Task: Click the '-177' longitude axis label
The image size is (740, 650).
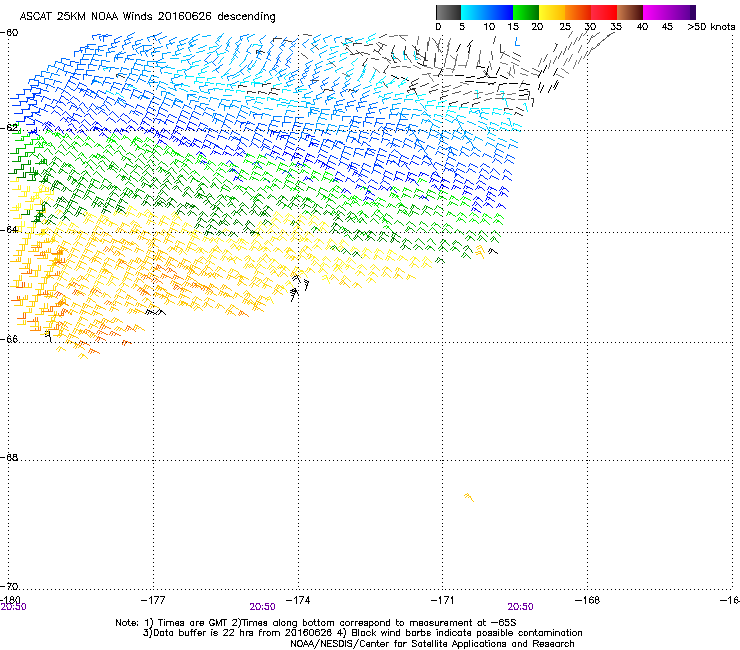Action: (x=153, y=600)
